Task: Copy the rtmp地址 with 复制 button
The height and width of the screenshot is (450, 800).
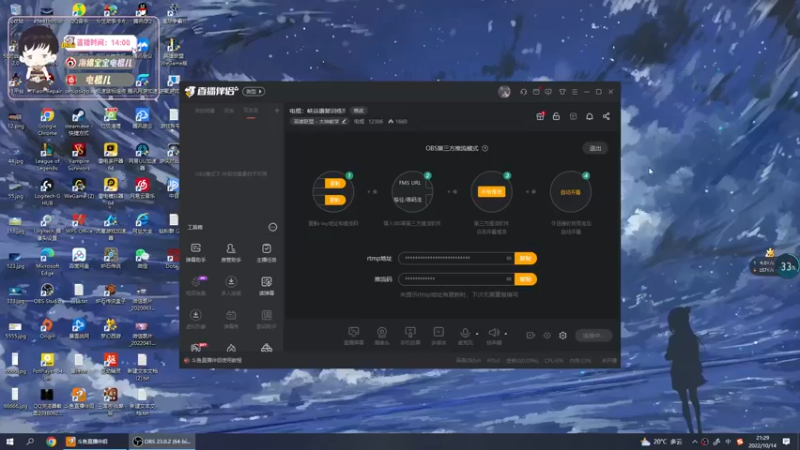Action: click(525, 258)
